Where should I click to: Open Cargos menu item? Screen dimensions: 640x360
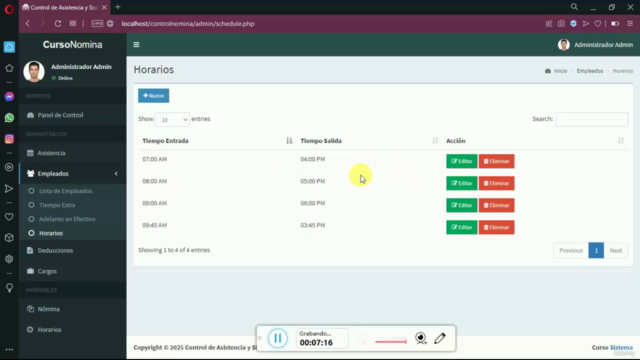coord(47,271)
